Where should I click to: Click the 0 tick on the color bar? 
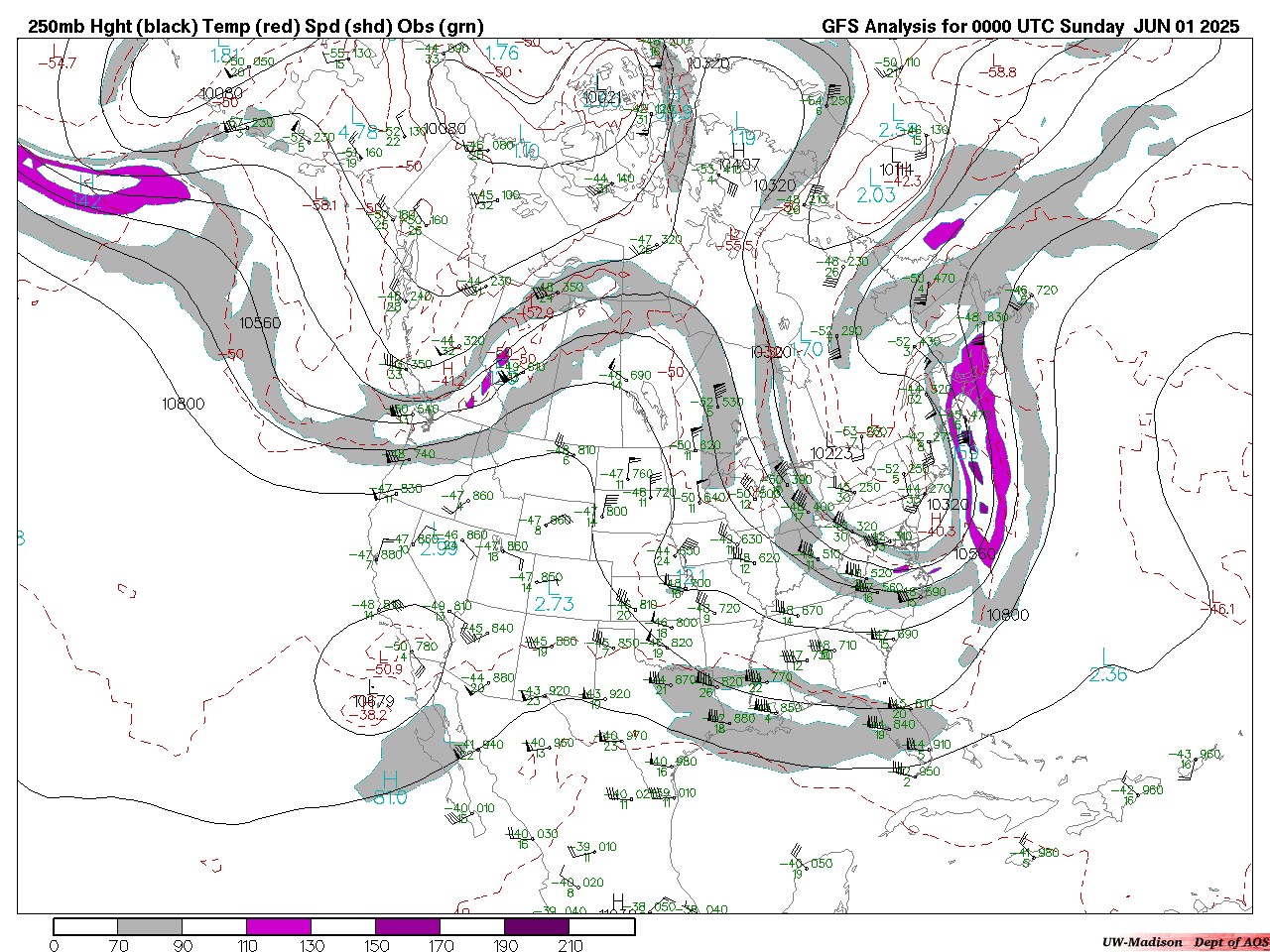click(54, 945)
